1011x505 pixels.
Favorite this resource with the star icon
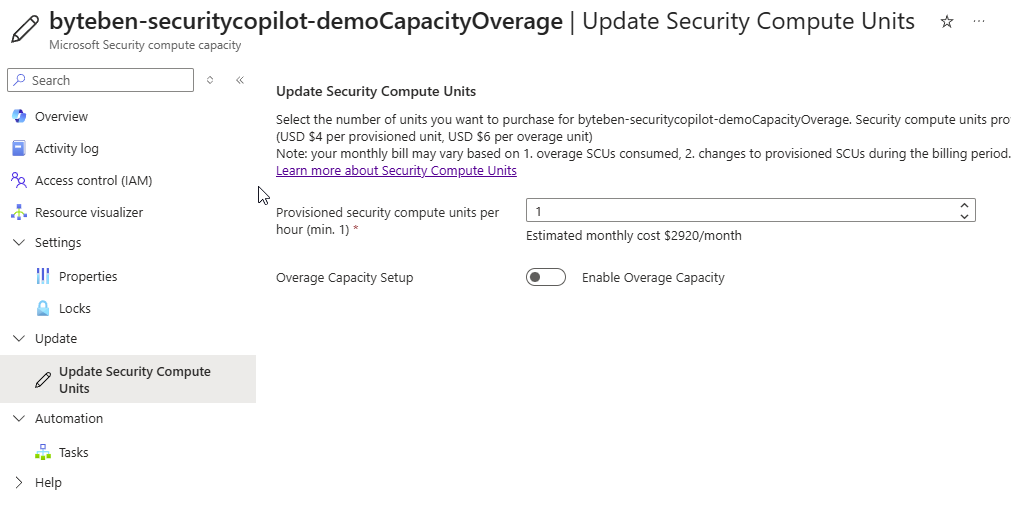coord(947,22)
